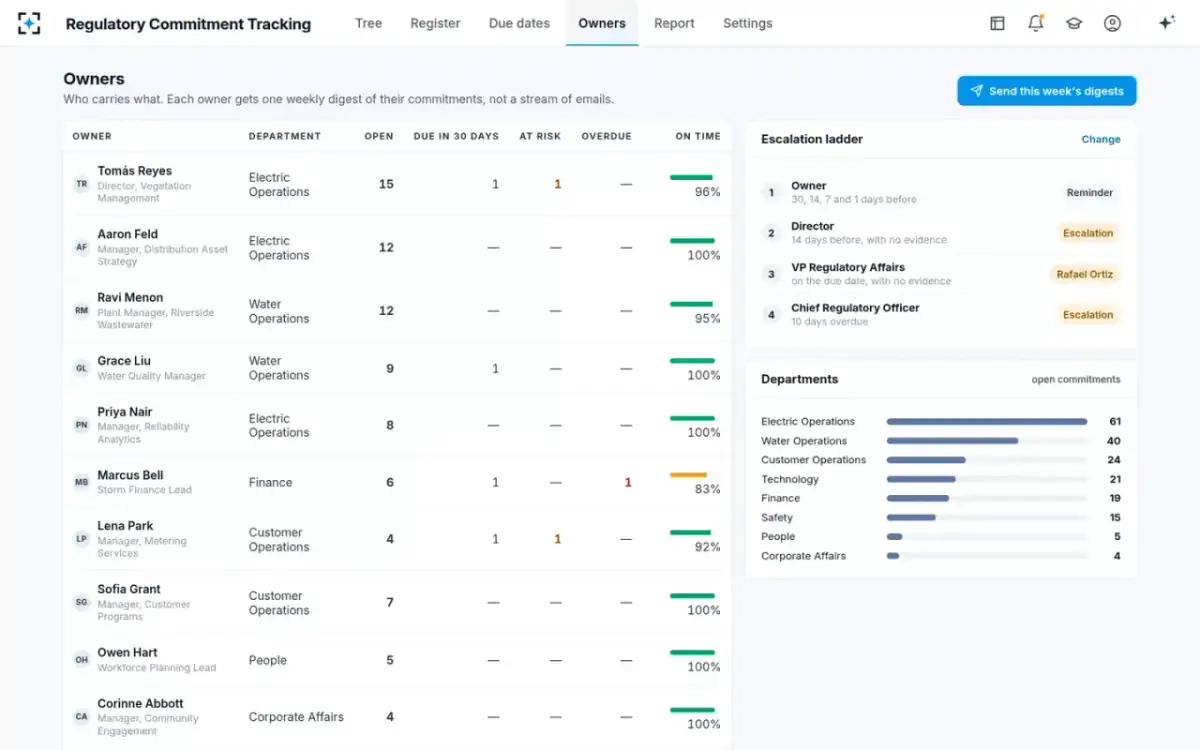Click the Escalation tag for Director step
The height and width of the screenshot is (750, 1200).
(1088, 233)
